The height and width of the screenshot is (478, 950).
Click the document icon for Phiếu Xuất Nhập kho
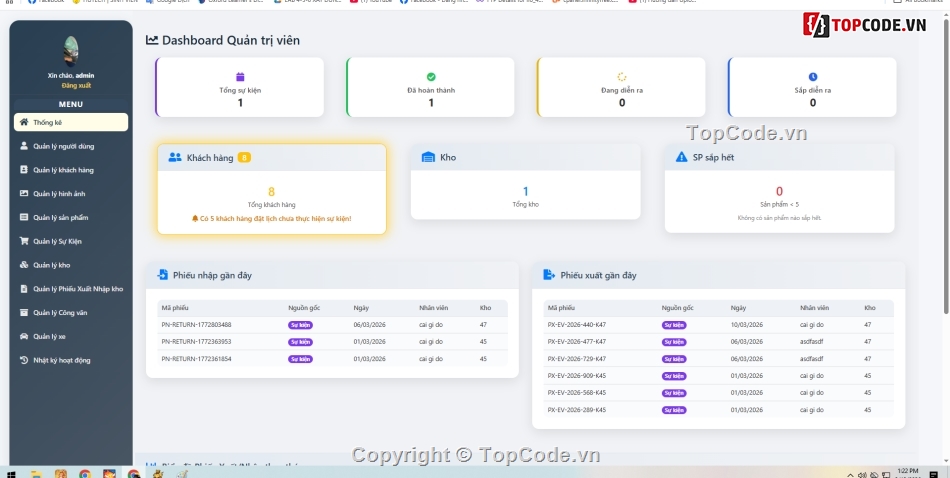click(x=24, y=289)
